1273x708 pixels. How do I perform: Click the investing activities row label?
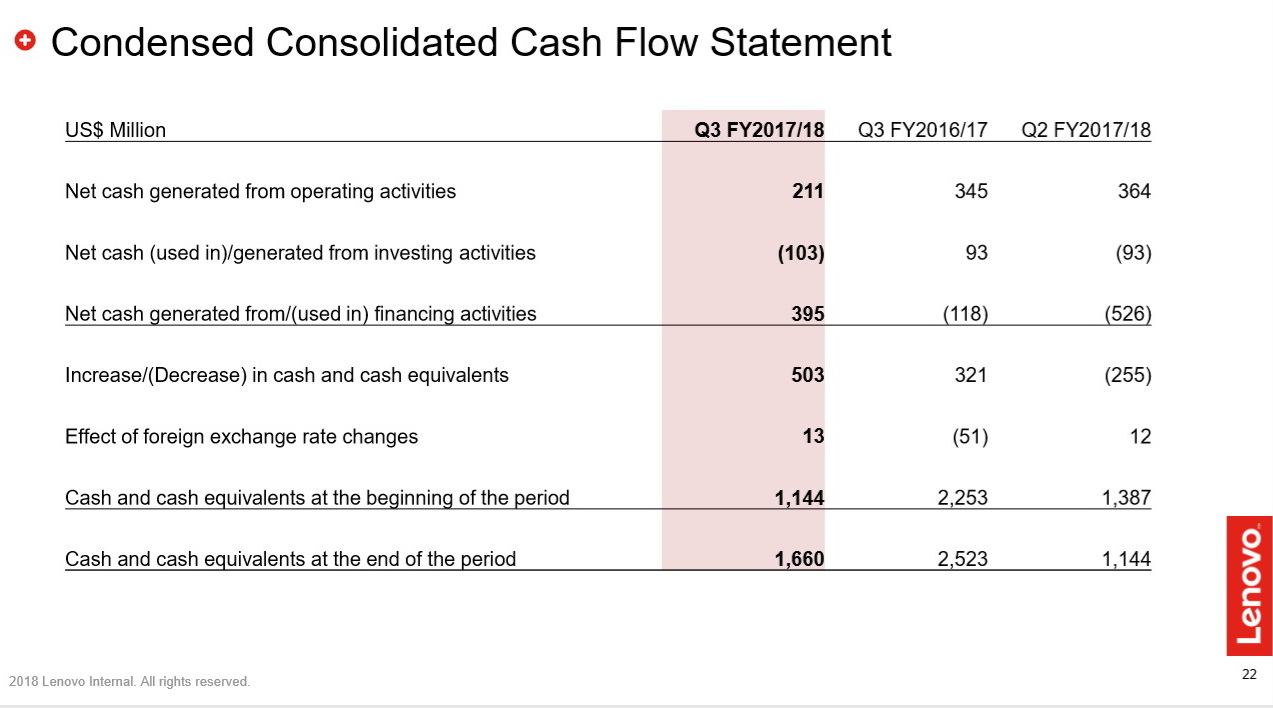click(x=300, y=253)
